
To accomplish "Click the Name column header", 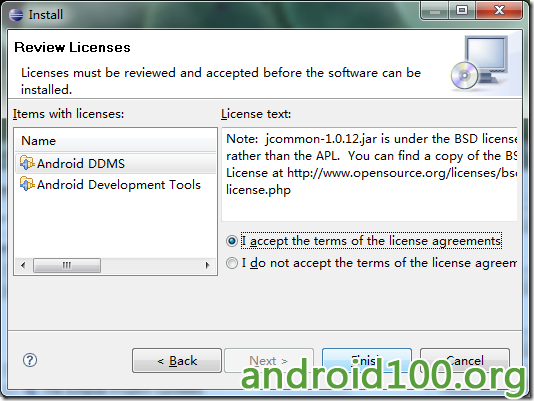I will (x=115, y=141).
